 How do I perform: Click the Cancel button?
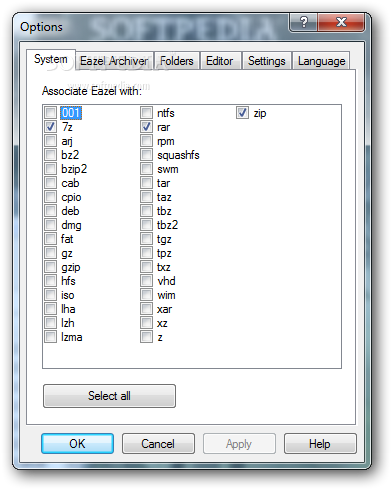tap(158, 444)
